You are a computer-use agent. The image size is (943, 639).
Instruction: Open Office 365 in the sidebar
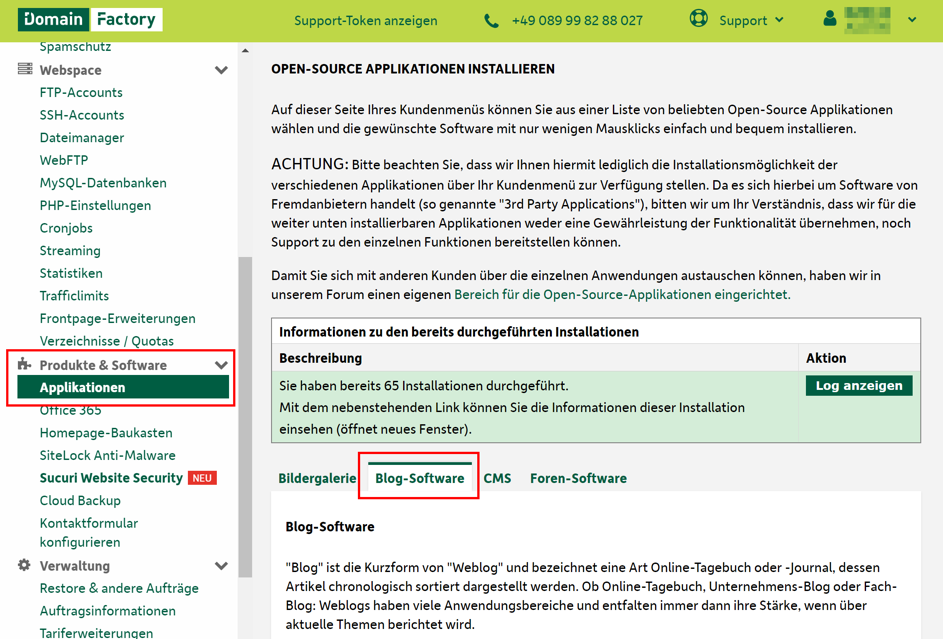click(x=70, y=411)
